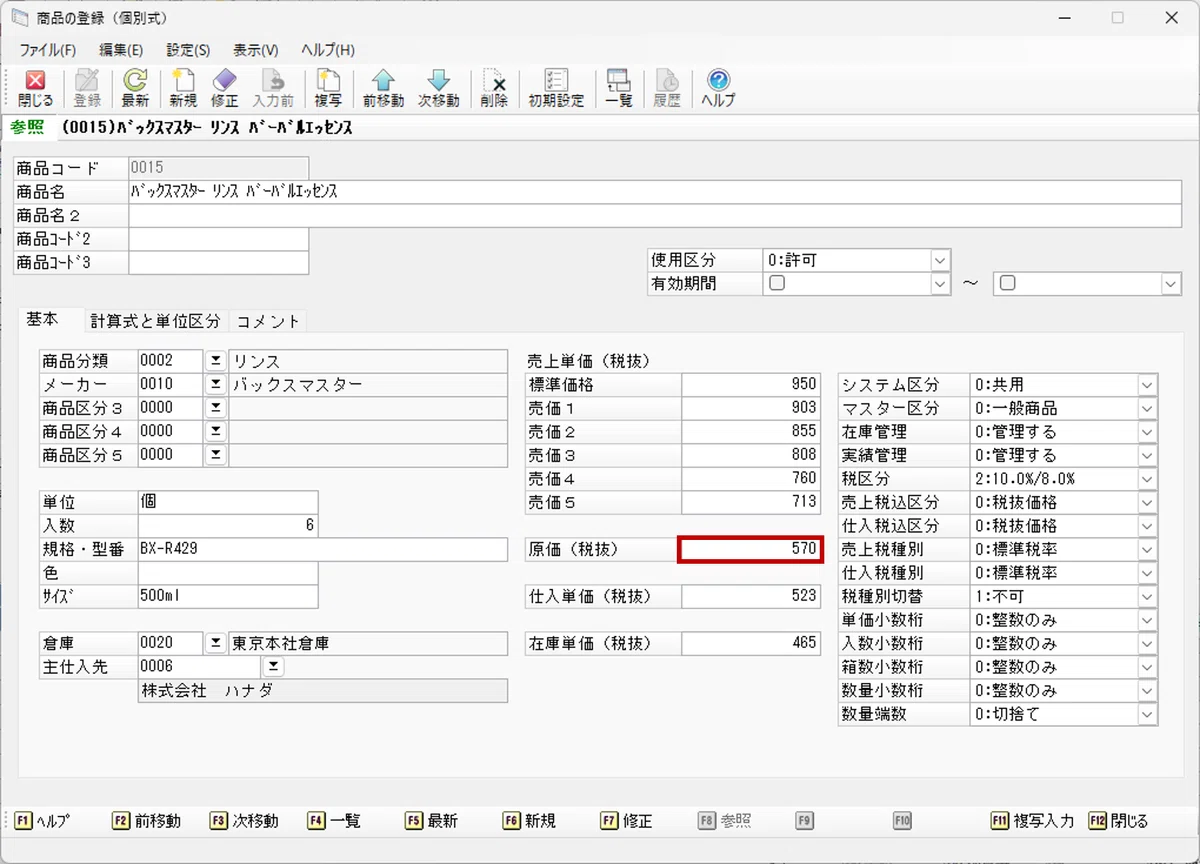Image resolution: width=1200 pixels, height=864 pixels.
Task: Click the 規格・型番 field with BX-R429
Action: click(x=323, y=549)
